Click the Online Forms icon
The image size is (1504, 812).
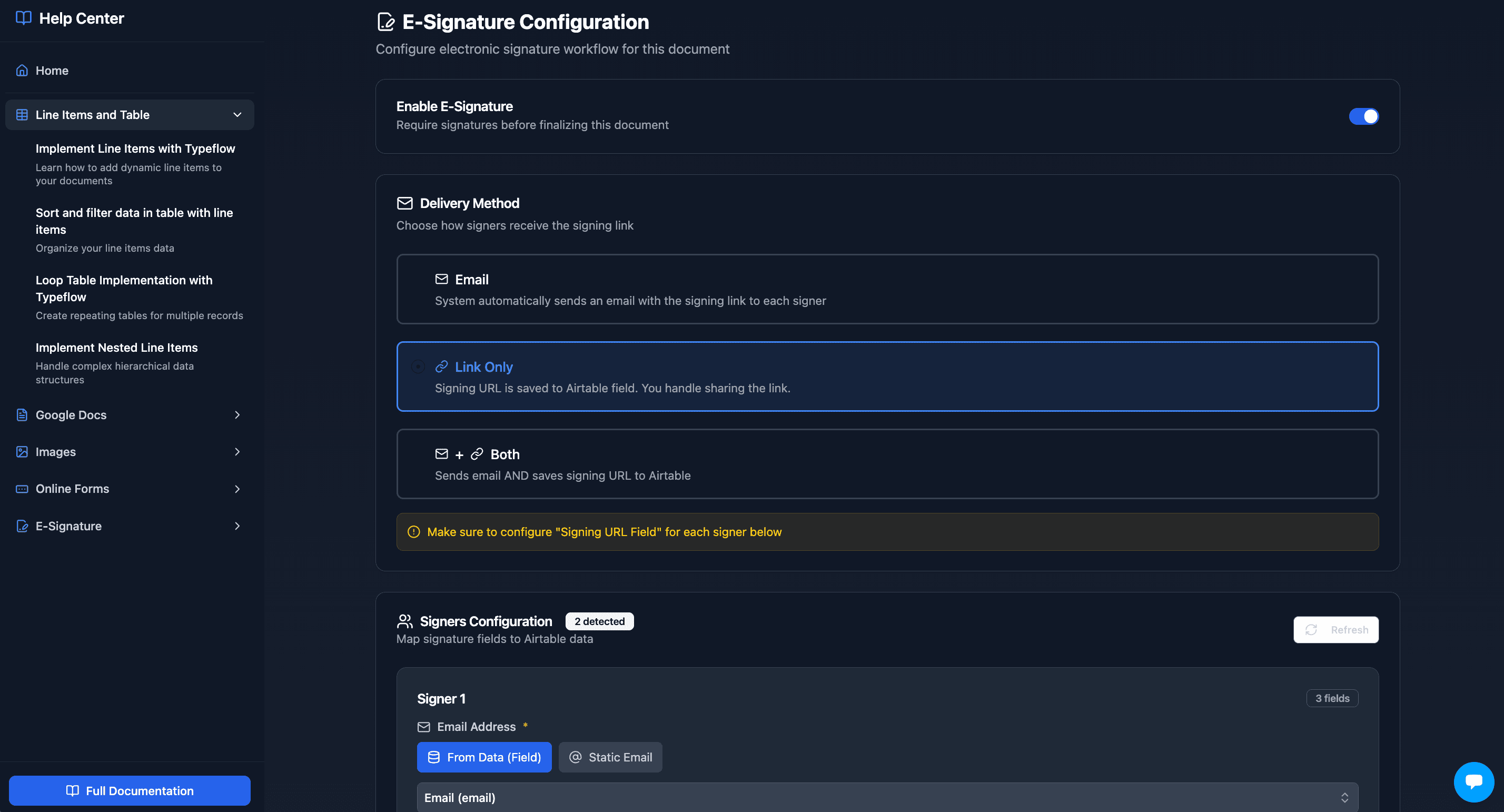pos(22,489)
